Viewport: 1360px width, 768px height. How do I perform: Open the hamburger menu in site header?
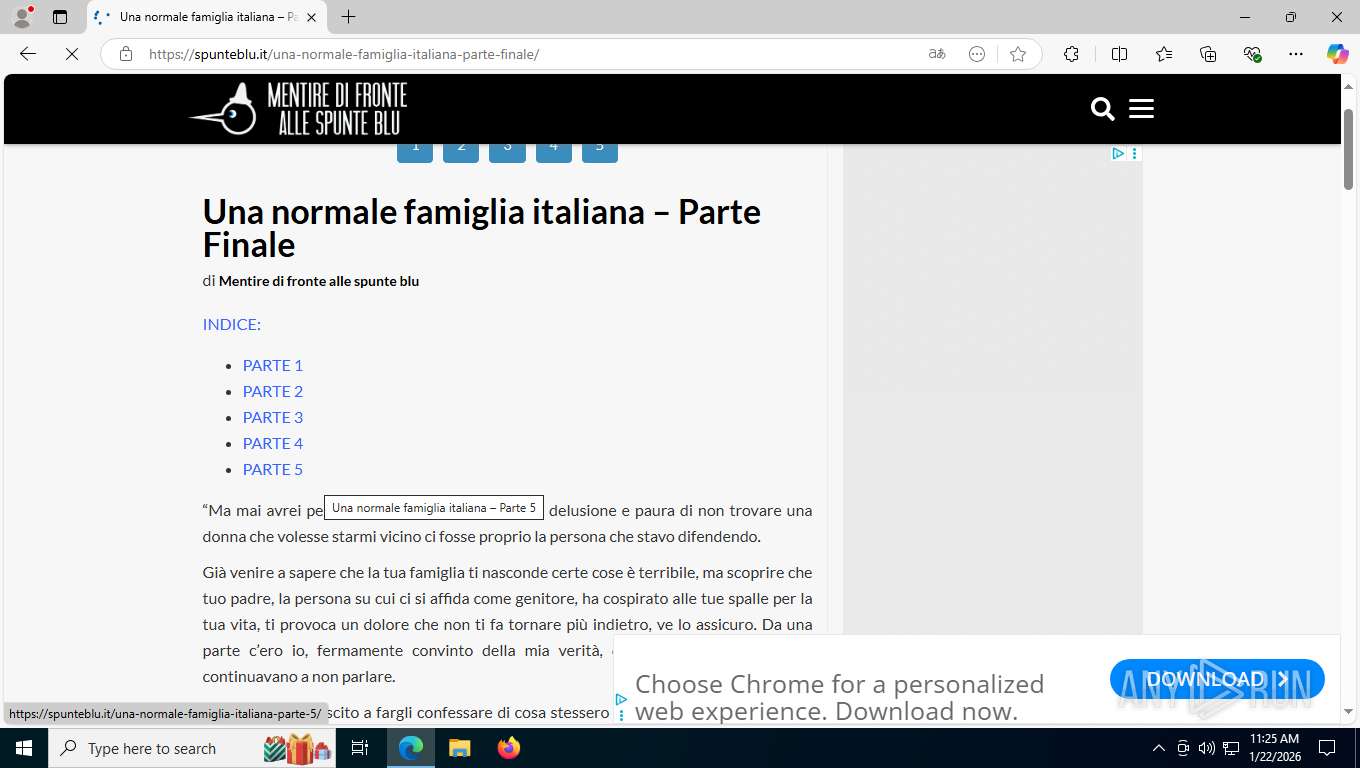(1141, 109)
